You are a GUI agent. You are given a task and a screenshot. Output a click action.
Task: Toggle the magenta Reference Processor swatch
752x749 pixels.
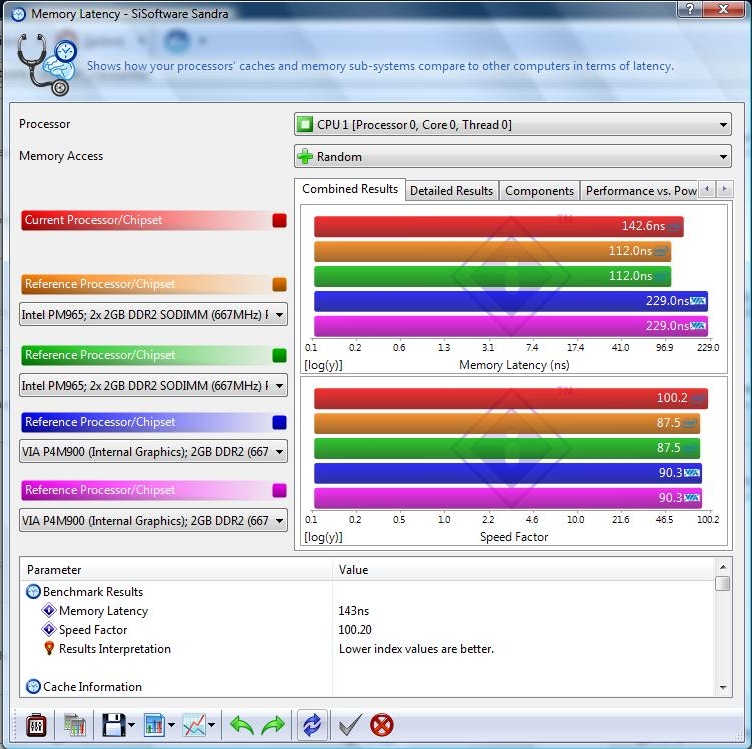point(279,491)
